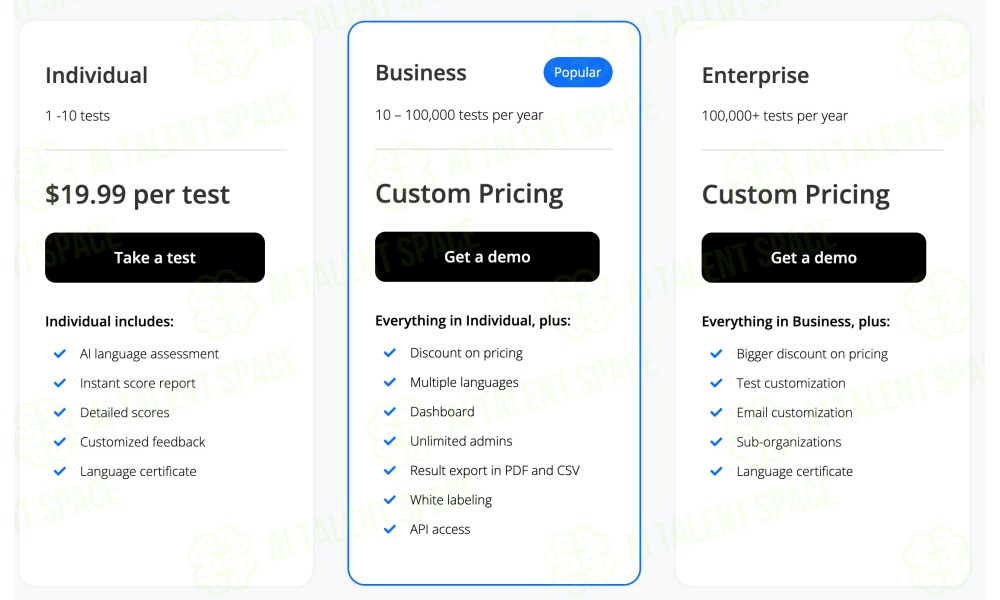Click checkmark beside Bigger discount on pricing

click(716, 353)
